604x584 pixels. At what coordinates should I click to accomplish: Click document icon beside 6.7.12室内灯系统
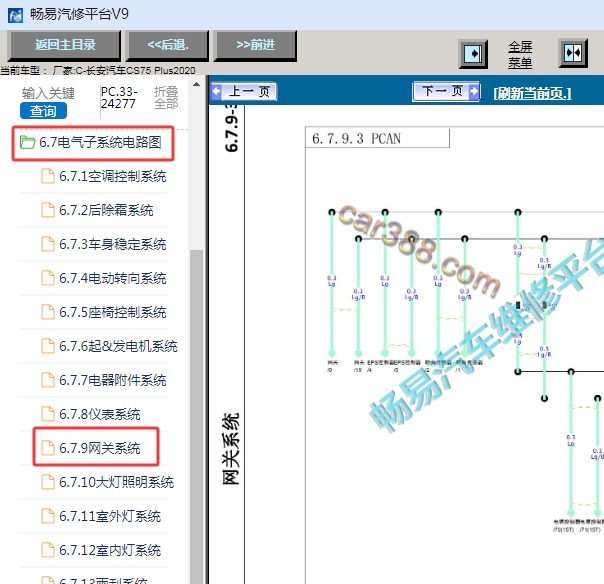point(48,550)
